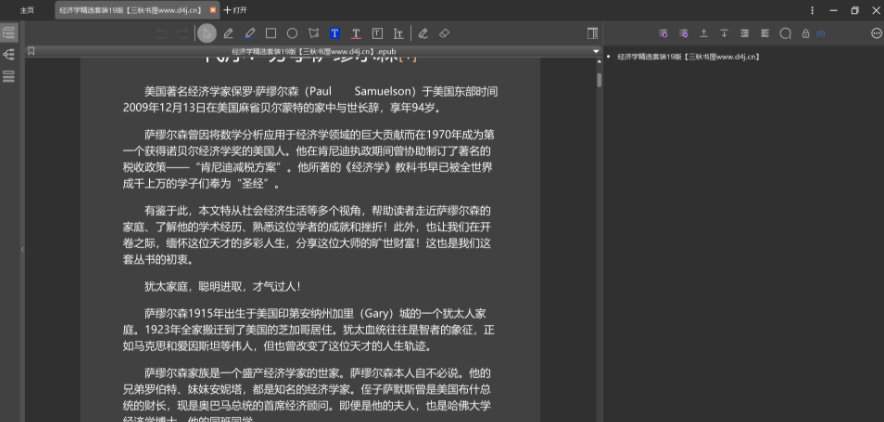Image resolution: width=884 pixels, height=422 pixels.
Task: Click the word (Gary) in the paragraph
Action: (x=378, y=313)
